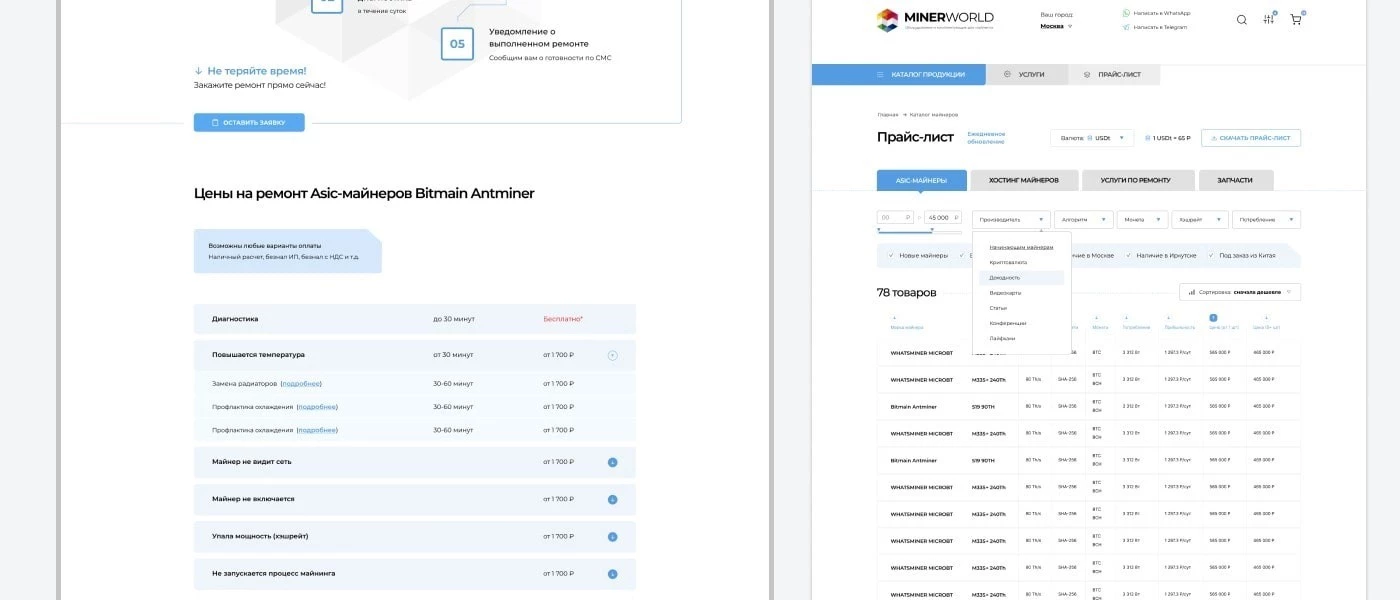Select "Доходность" in the open dropdown list
The width and height of the screenshot is (1400, 600).
(x=1005, y=277)
